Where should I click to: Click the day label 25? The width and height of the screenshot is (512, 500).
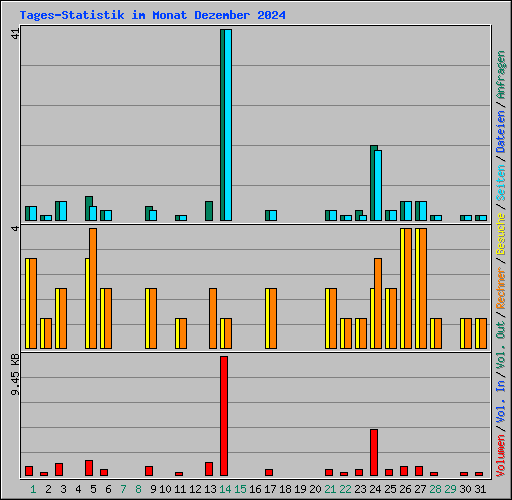(390, 489)
